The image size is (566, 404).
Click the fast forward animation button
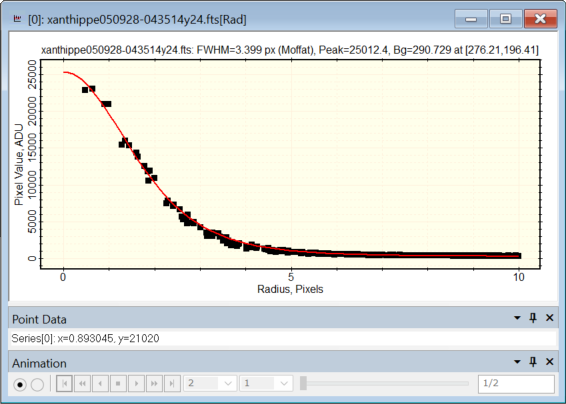[x=154, y=383]
